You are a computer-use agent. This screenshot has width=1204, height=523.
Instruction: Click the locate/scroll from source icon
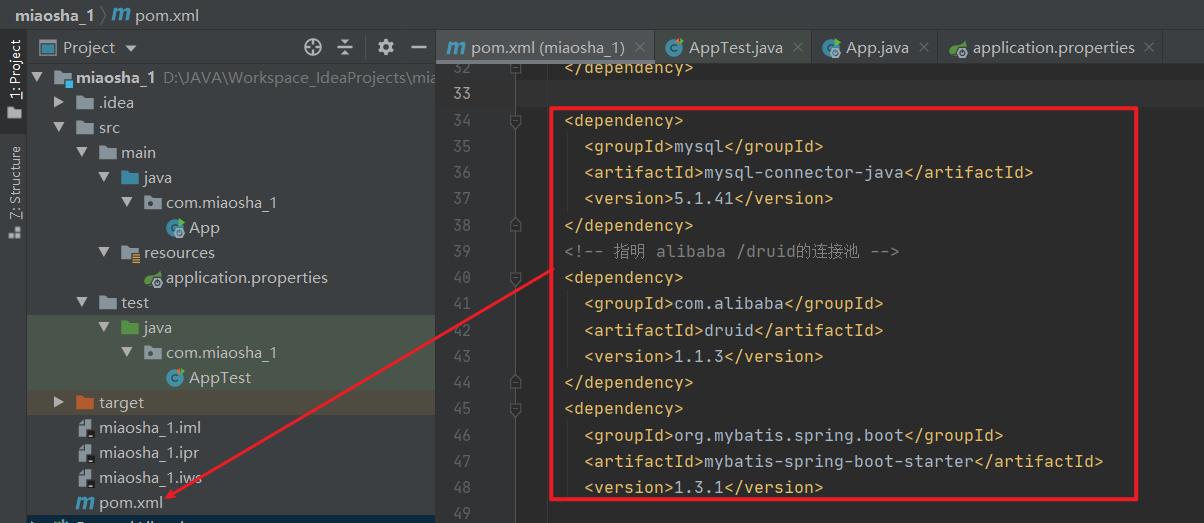(313, 47)
